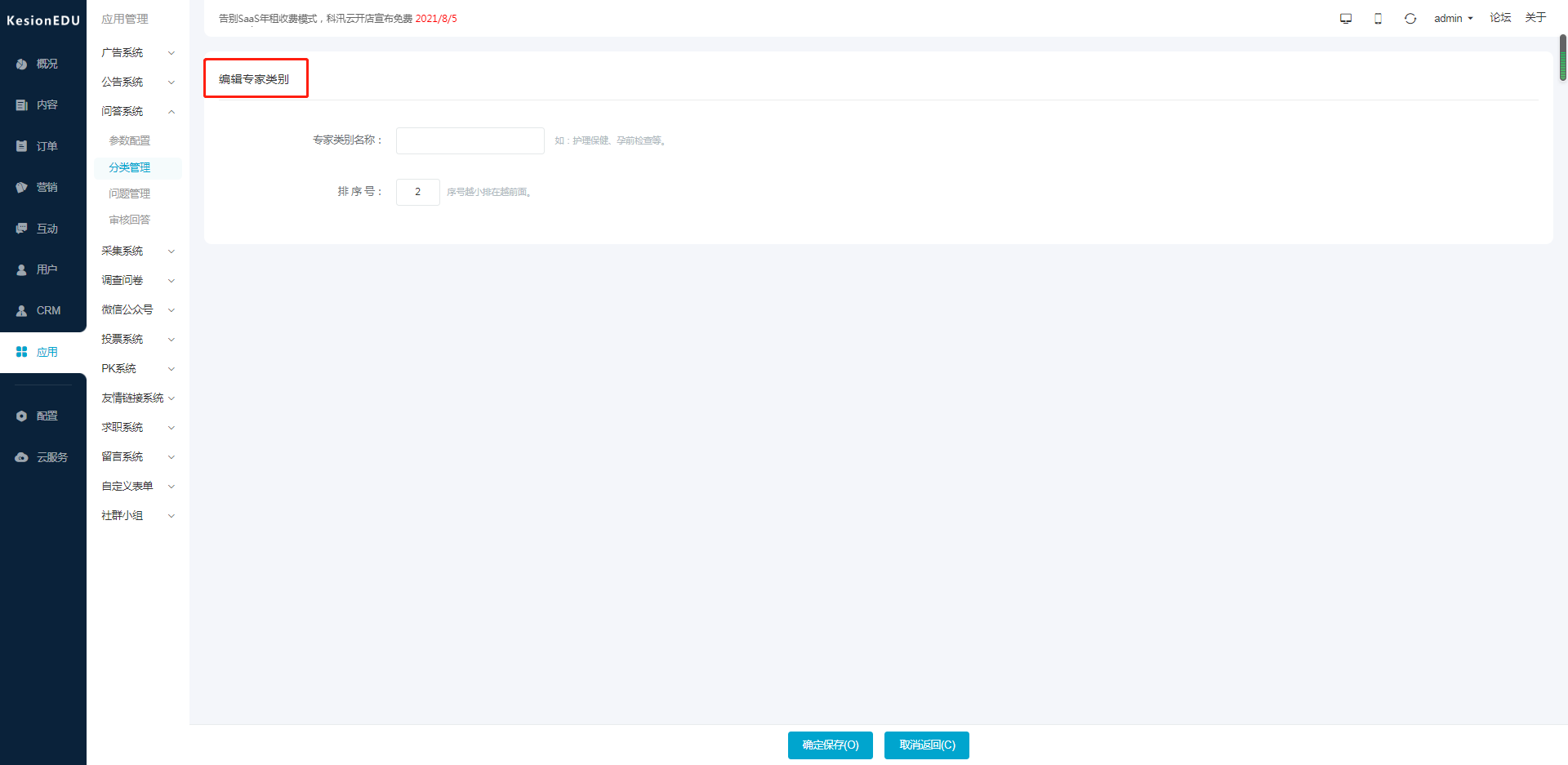This screenshot has width=1568, height=765.
Task: Expand the 留言系统 menu chevron
Action: [171, 457]
